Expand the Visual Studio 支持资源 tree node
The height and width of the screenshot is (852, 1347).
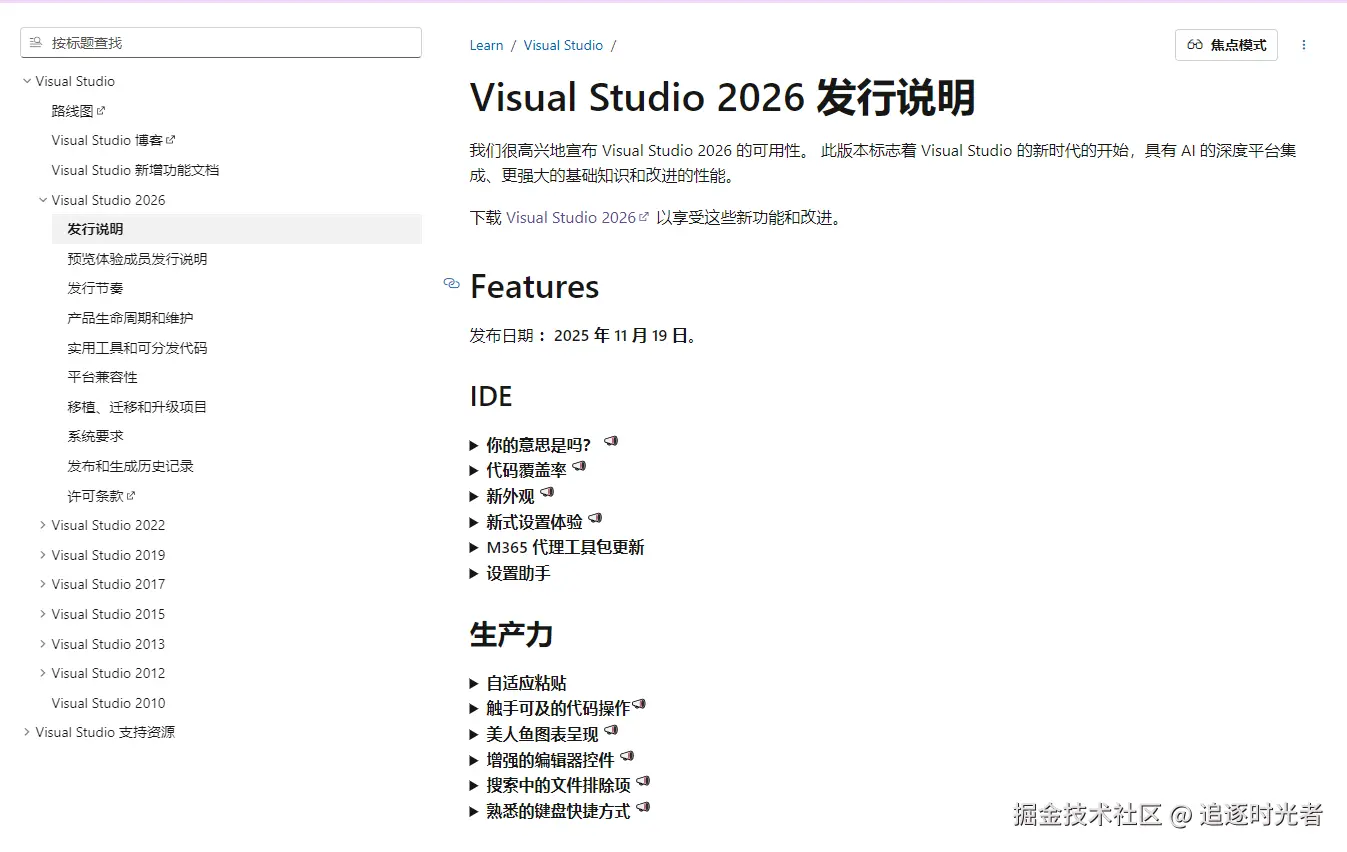point(27,732)
